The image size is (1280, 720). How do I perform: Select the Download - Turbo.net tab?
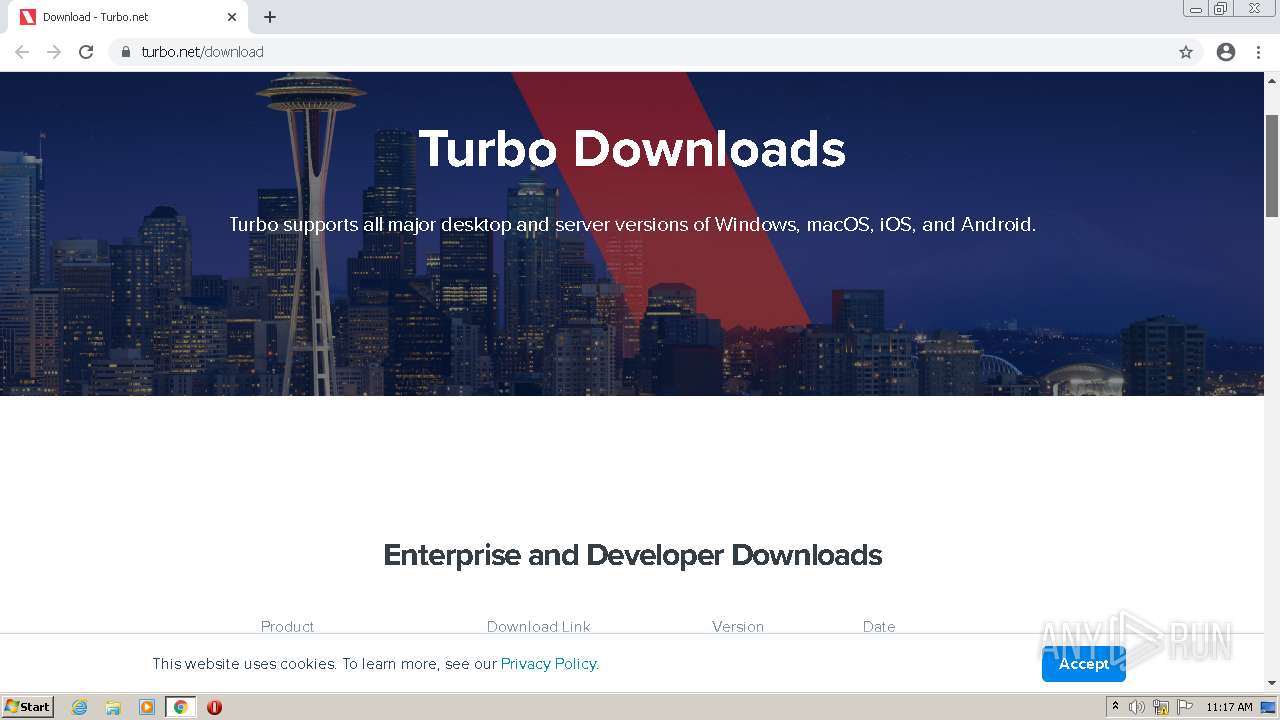coord(128,17)
